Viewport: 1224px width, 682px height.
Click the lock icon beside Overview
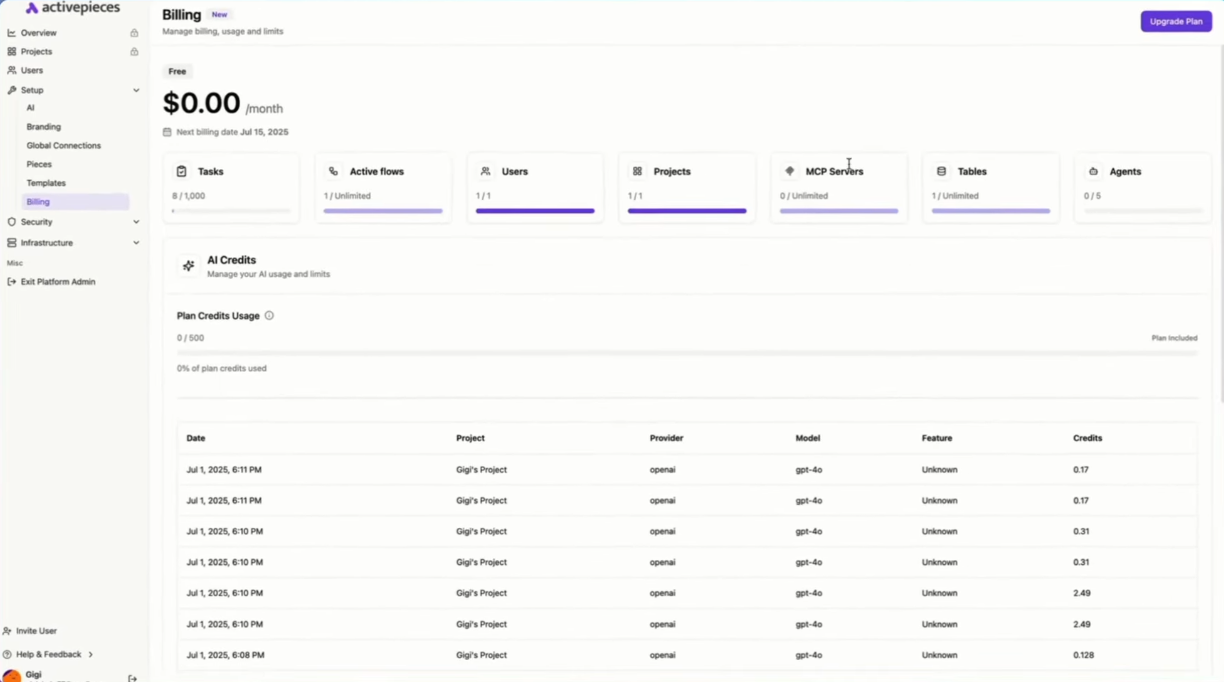134,33
